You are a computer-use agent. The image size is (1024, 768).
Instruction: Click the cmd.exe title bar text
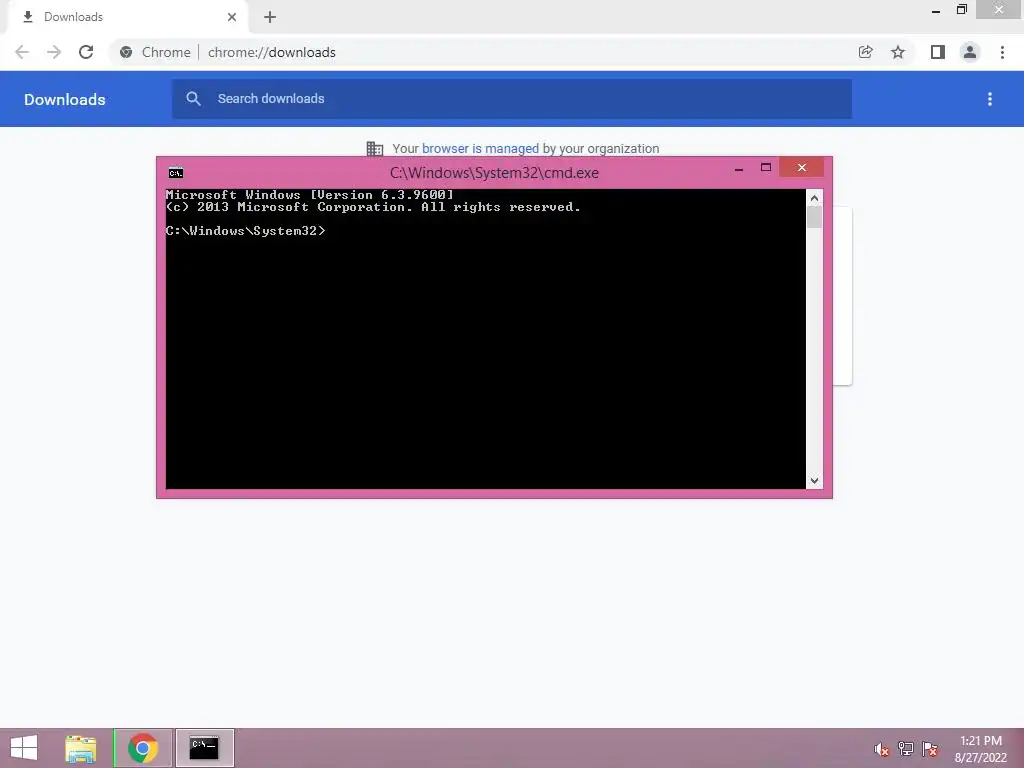pyautogui.click(x=494, y=172)
